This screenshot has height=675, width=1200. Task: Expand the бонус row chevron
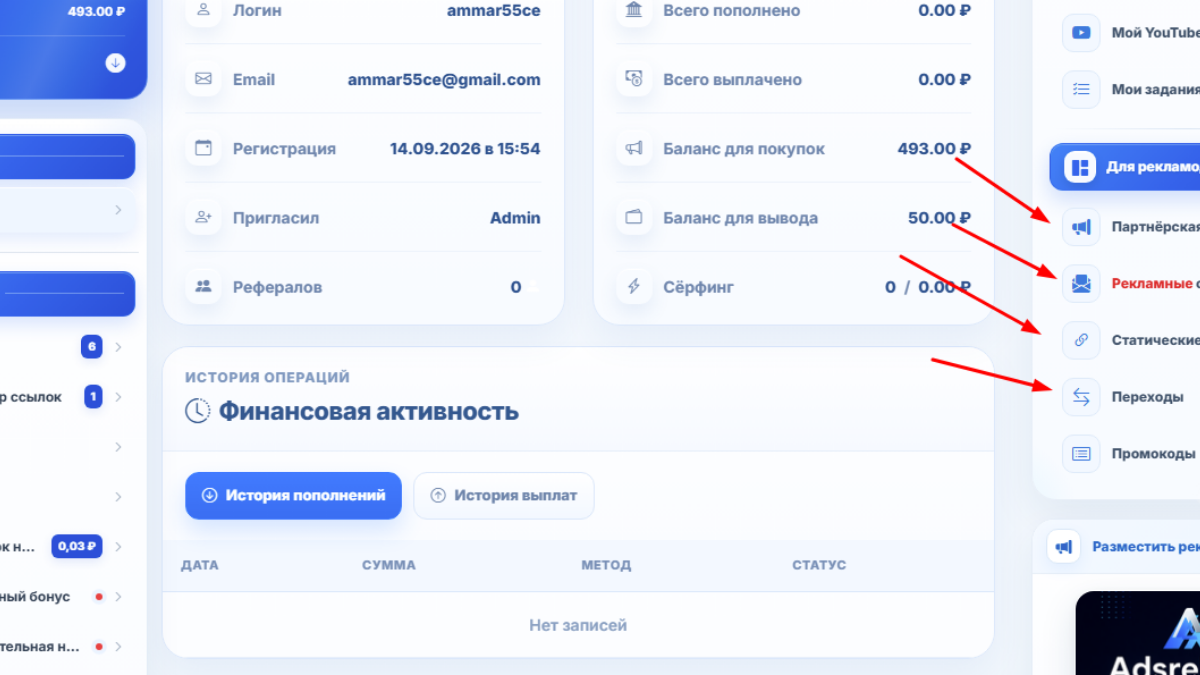(118, 597)
